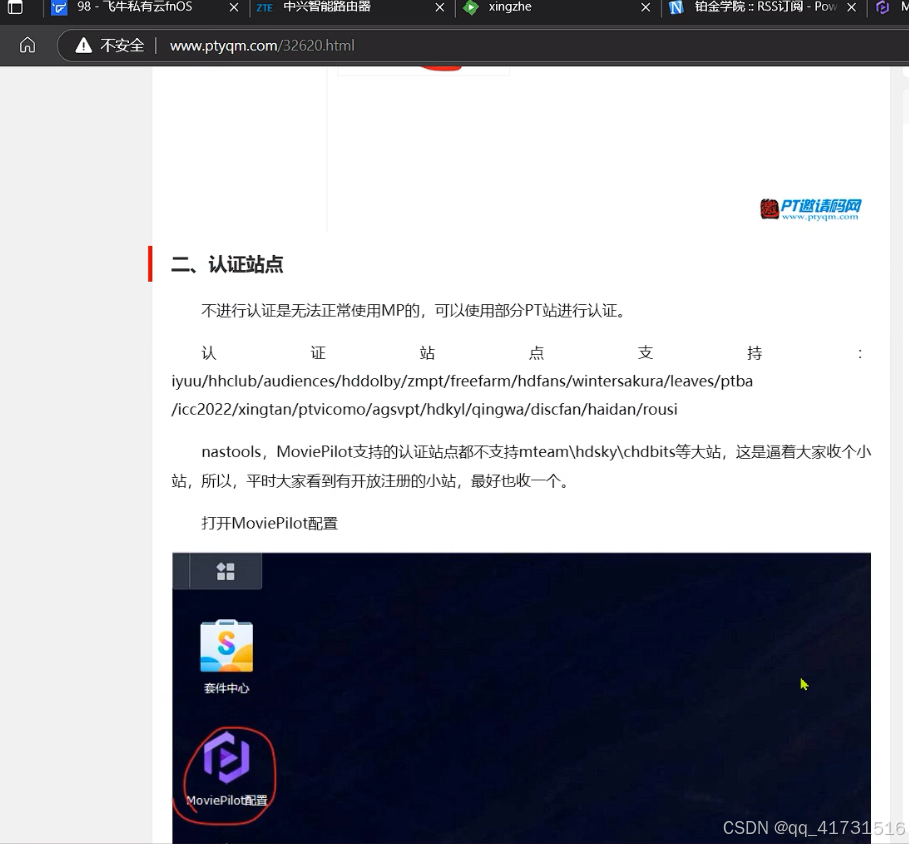909x844 pixels.
Task: Click the xingzhe tab favicon
Action: pyautogui.click(x=471, y=8)
